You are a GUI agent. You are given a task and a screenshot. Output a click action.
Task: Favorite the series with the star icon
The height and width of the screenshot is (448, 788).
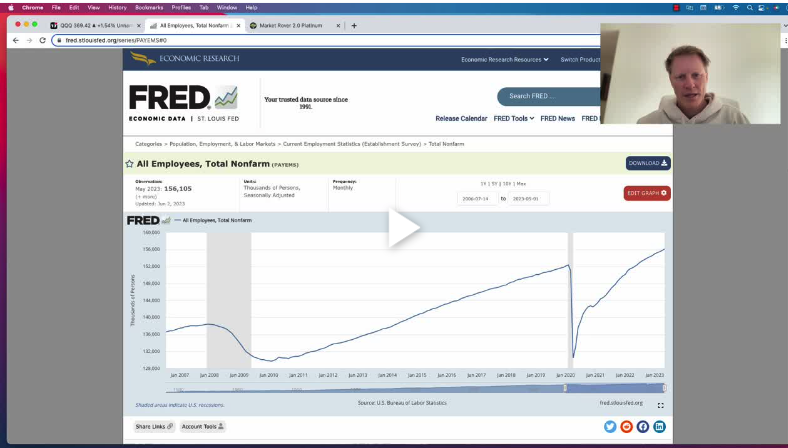(x=129, y=164)
